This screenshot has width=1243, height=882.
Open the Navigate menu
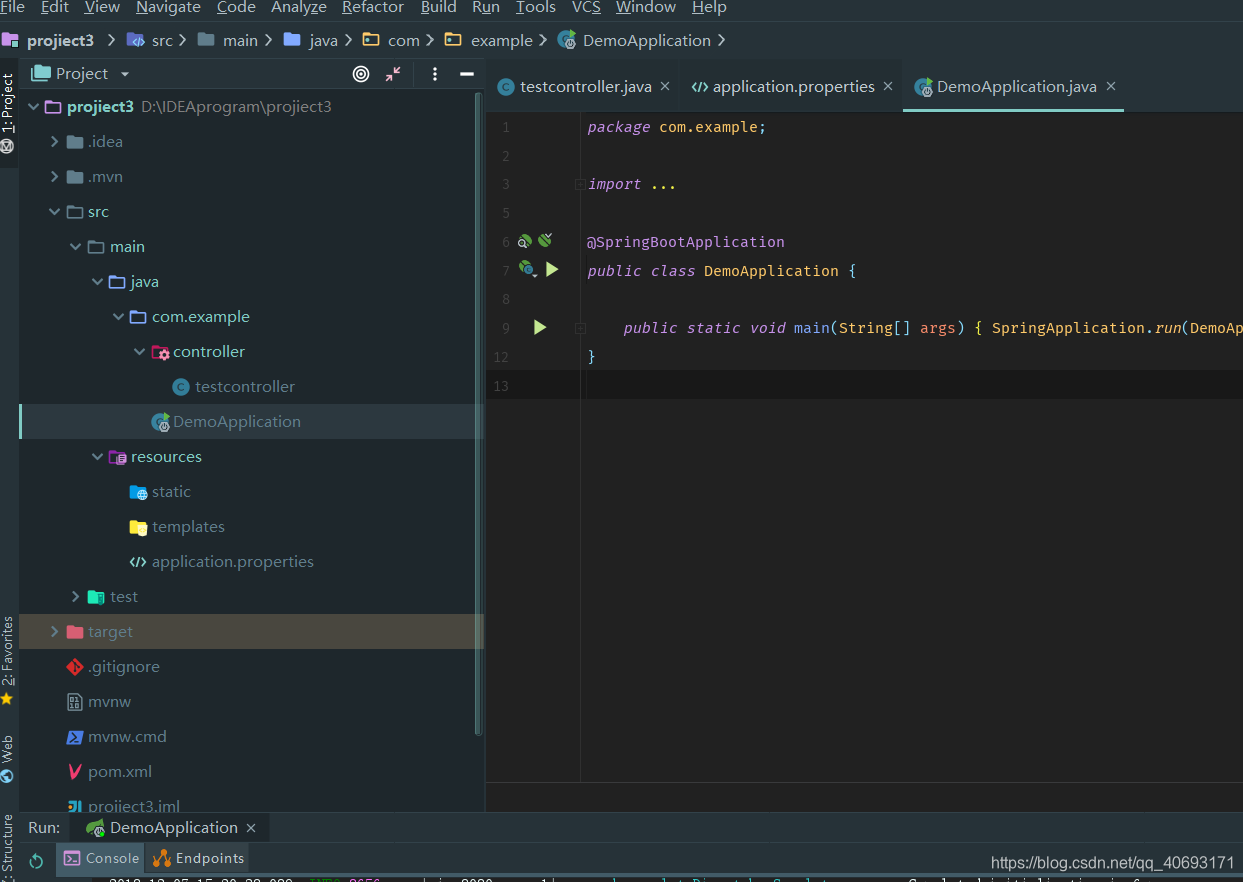click(168, 8)
